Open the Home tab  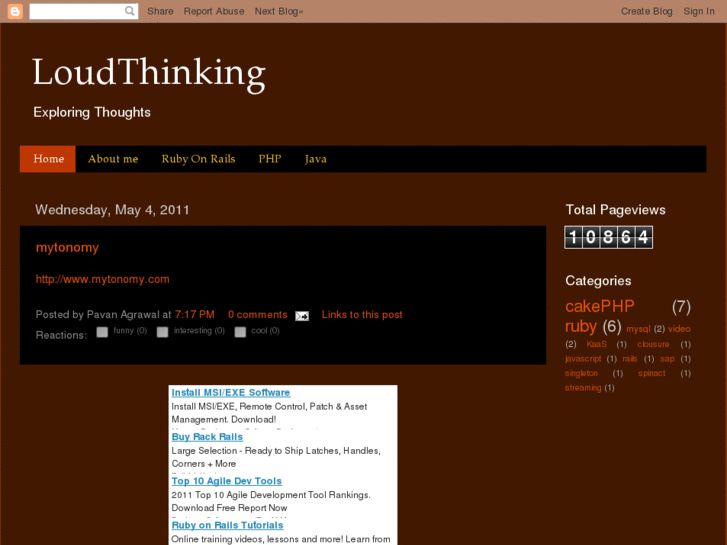point(48,159)
